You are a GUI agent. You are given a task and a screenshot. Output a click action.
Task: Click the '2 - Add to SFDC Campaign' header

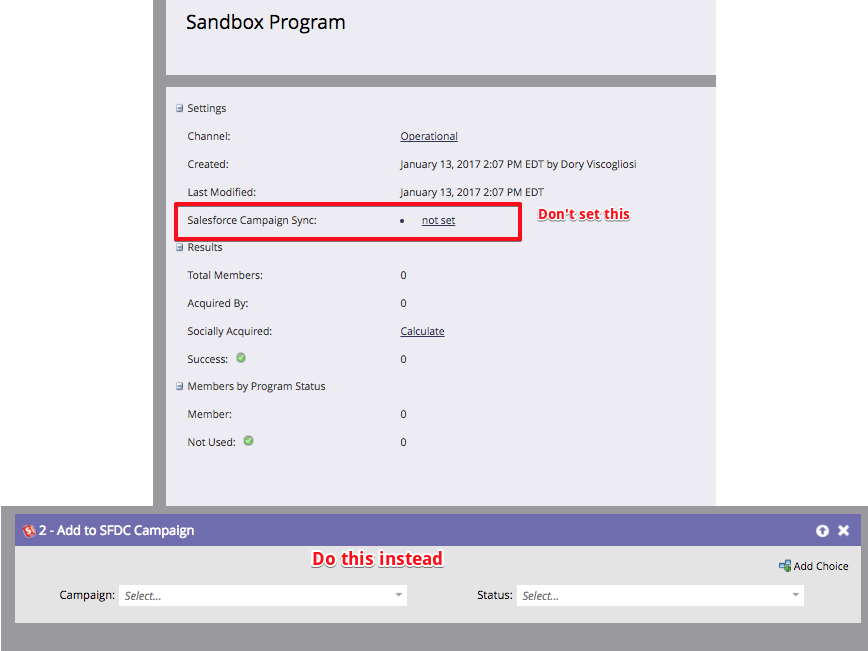pos(117,531)
